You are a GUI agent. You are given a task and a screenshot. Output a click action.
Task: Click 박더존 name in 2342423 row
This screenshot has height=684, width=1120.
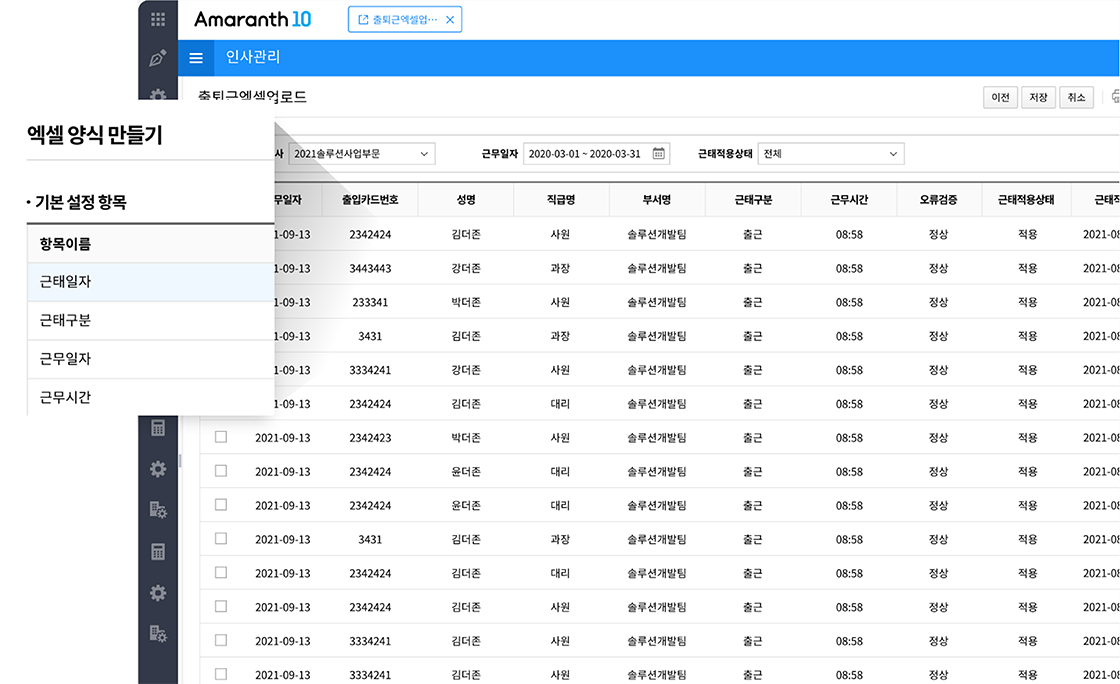pyautogui.click(x=466, y=438)
